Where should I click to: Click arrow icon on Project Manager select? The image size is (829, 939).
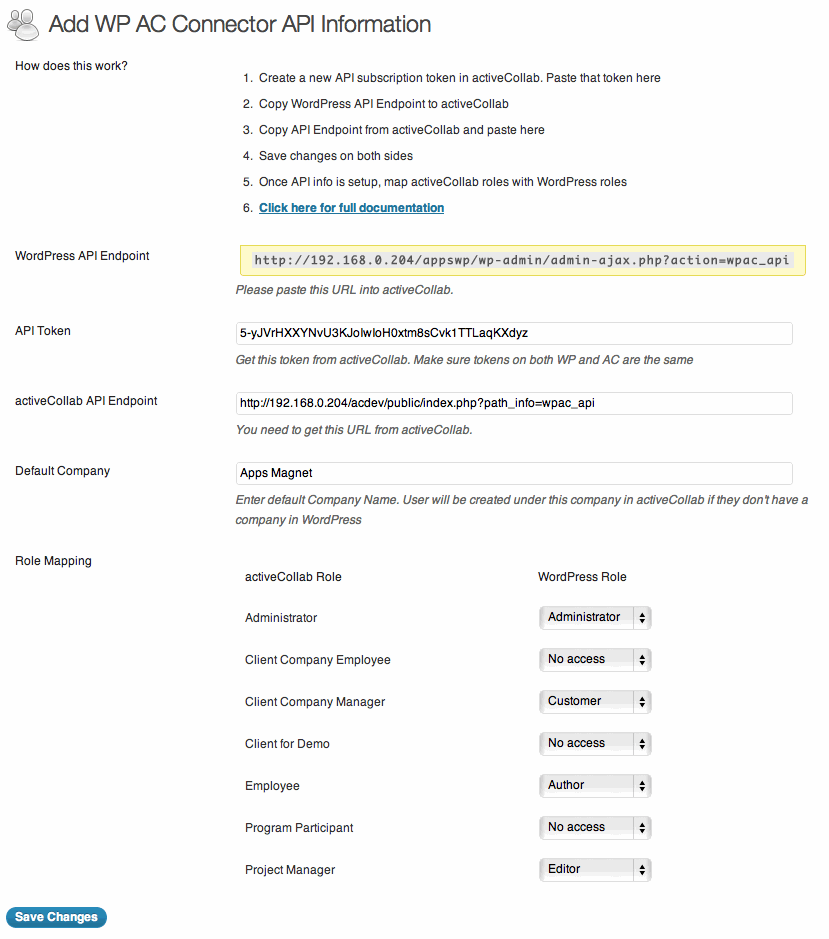642,870
